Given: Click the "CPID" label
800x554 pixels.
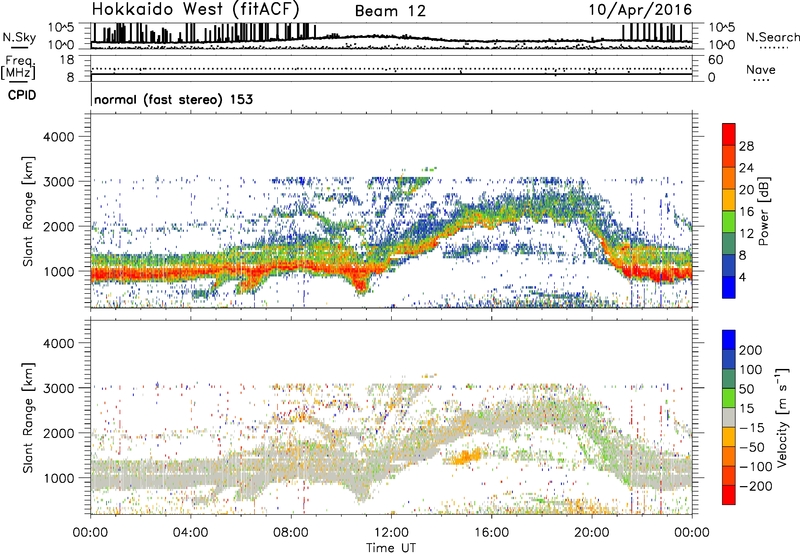Looking at the screenshot, I should coord(22,95).
